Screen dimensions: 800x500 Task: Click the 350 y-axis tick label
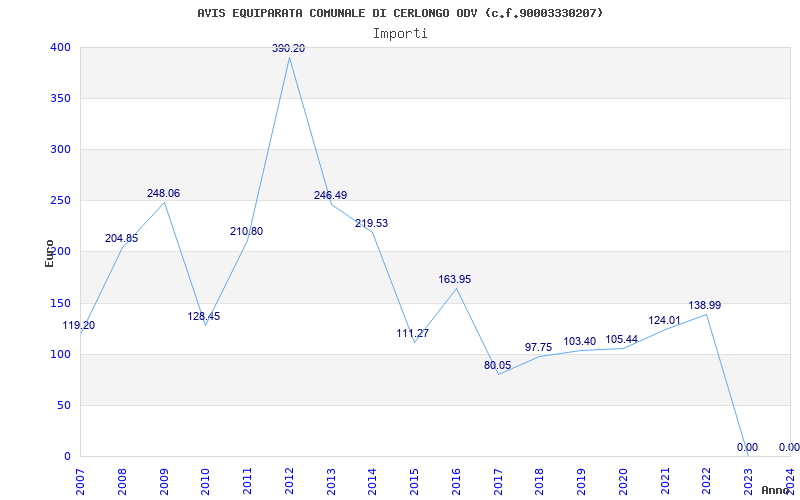60,98
